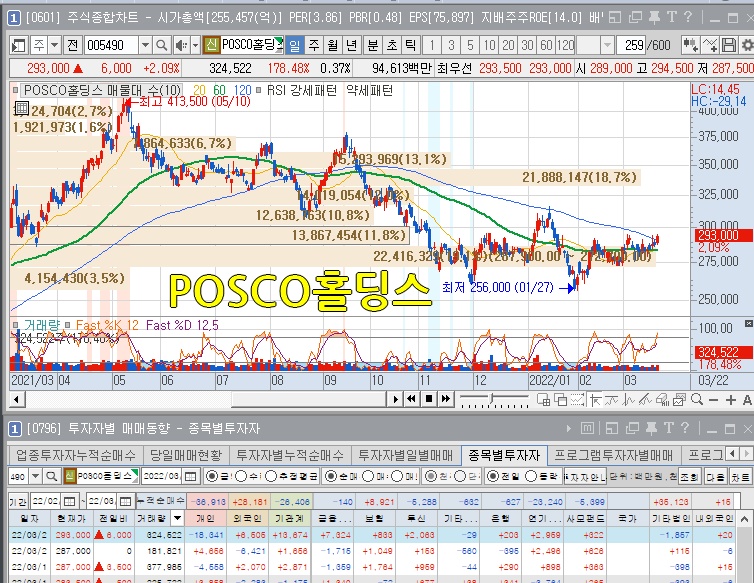The width and height of the screenshot is (754, 583).
Task: Click the chart scrollbar left arrow
Action: click(x=17, y=399)
